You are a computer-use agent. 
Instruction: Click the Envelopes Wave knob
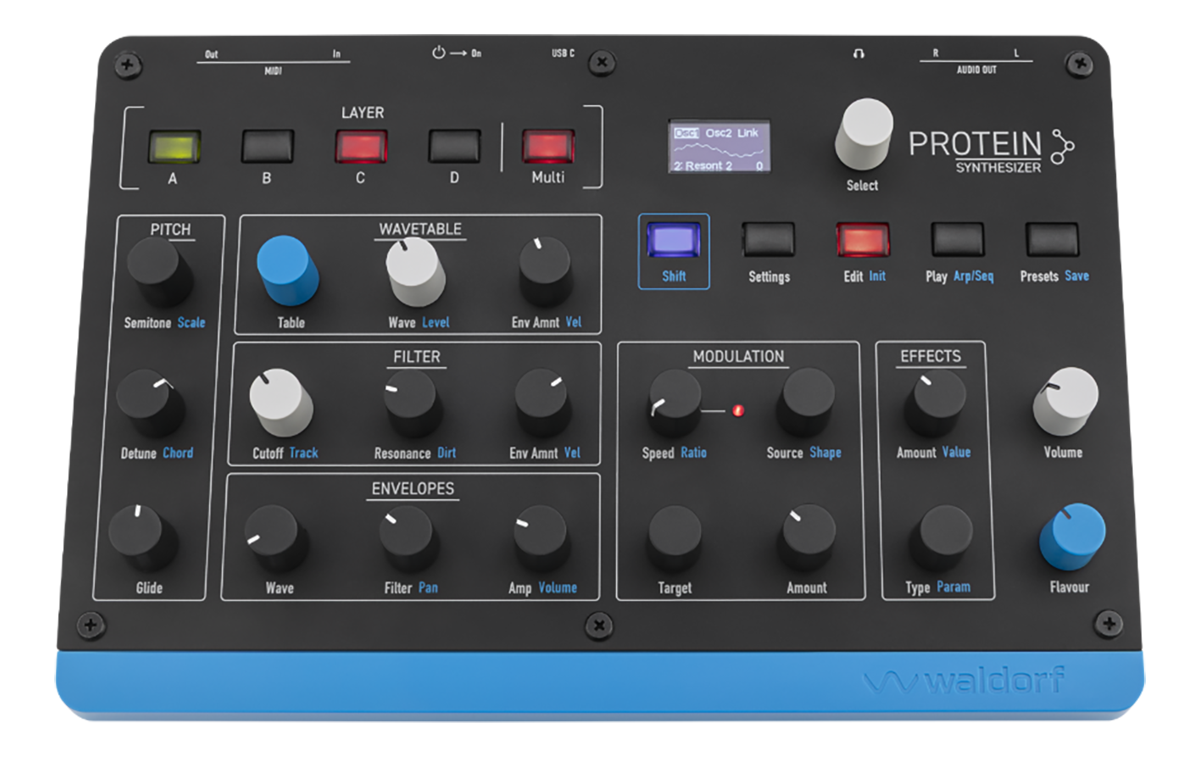(275, 537)
